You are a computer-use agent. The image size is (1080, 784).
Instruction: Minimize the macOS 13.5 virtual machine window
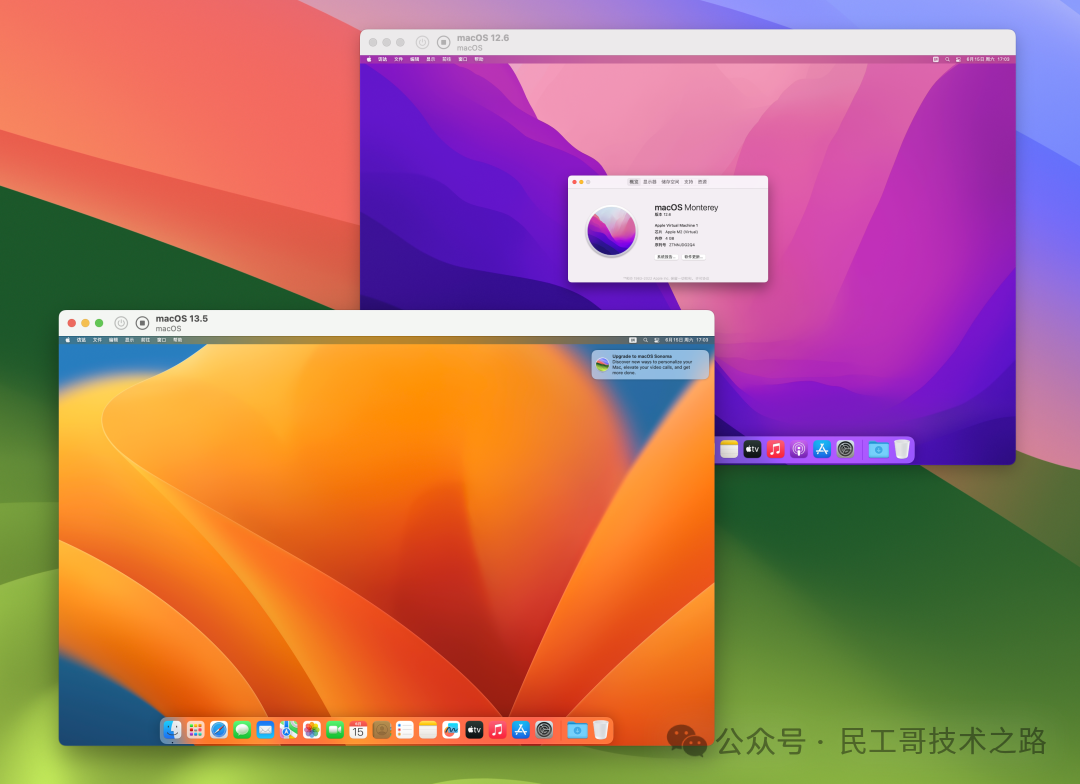click(x=85, y=322)
